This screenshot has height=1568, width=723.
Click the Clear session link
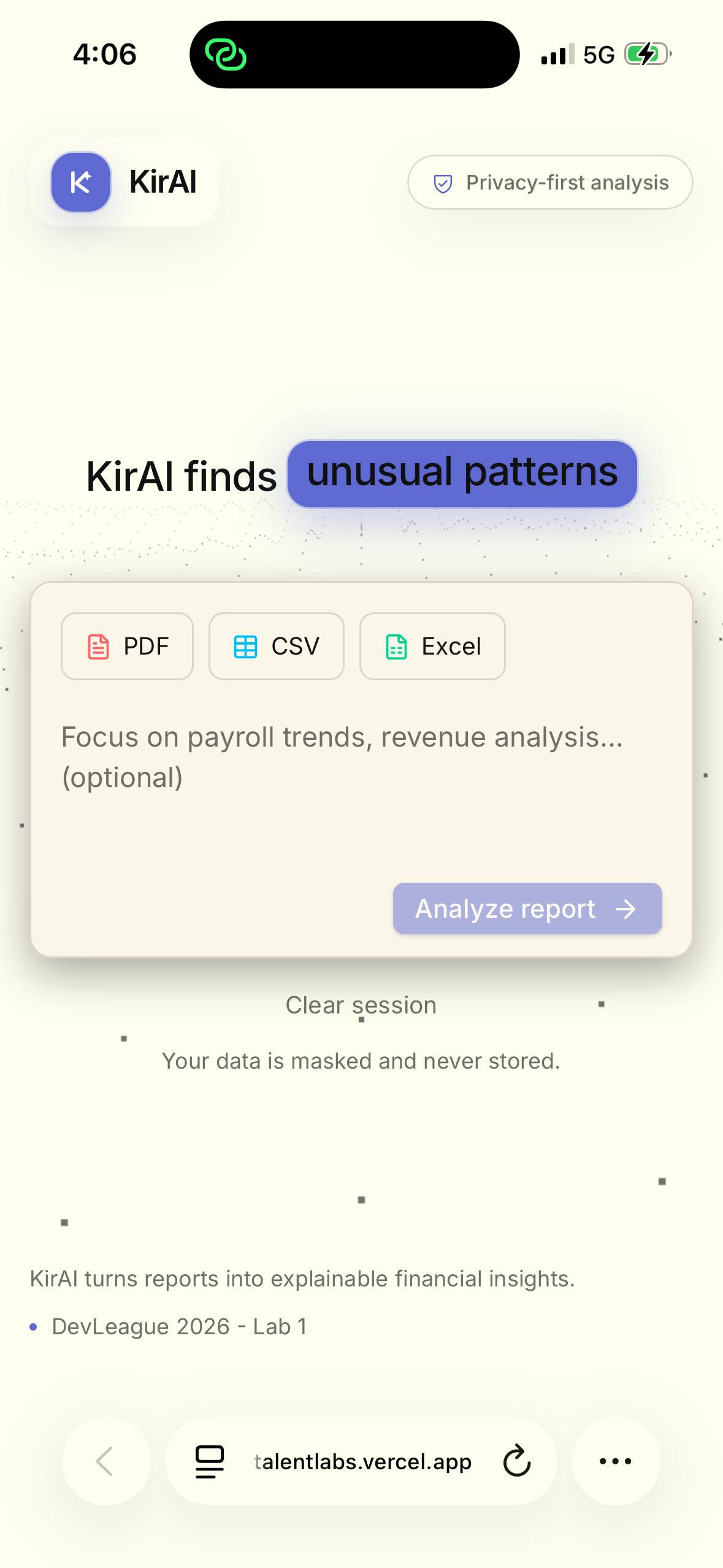click(361, 1005)
